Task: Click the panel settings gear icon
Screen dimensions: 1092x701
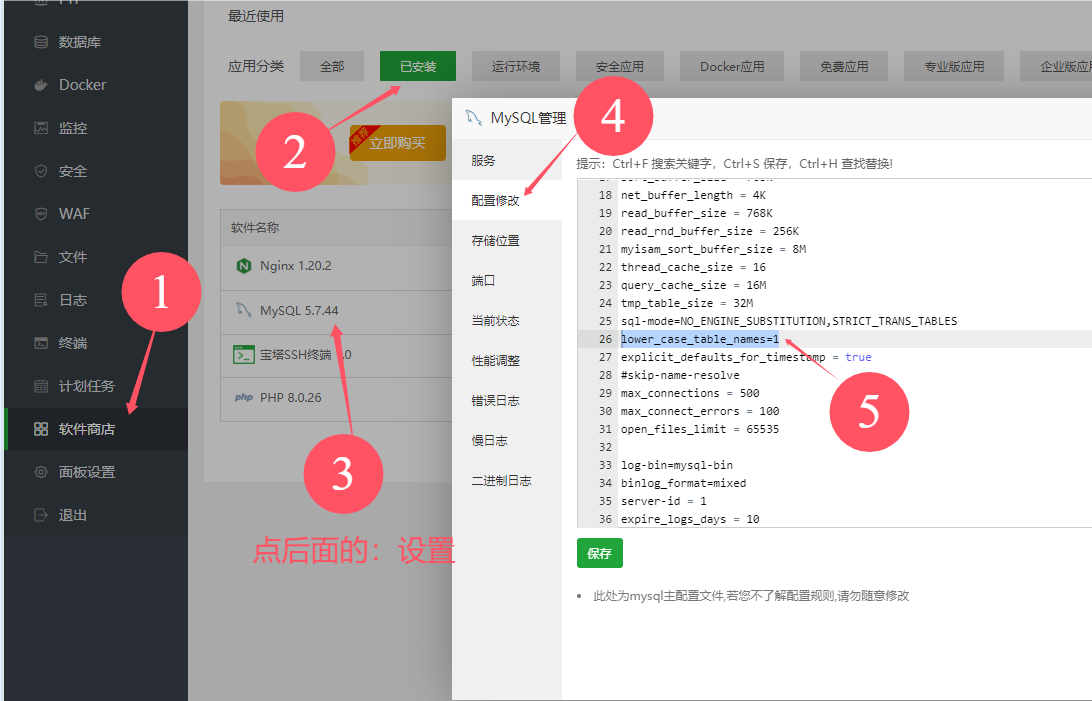Action: [41, 472]
